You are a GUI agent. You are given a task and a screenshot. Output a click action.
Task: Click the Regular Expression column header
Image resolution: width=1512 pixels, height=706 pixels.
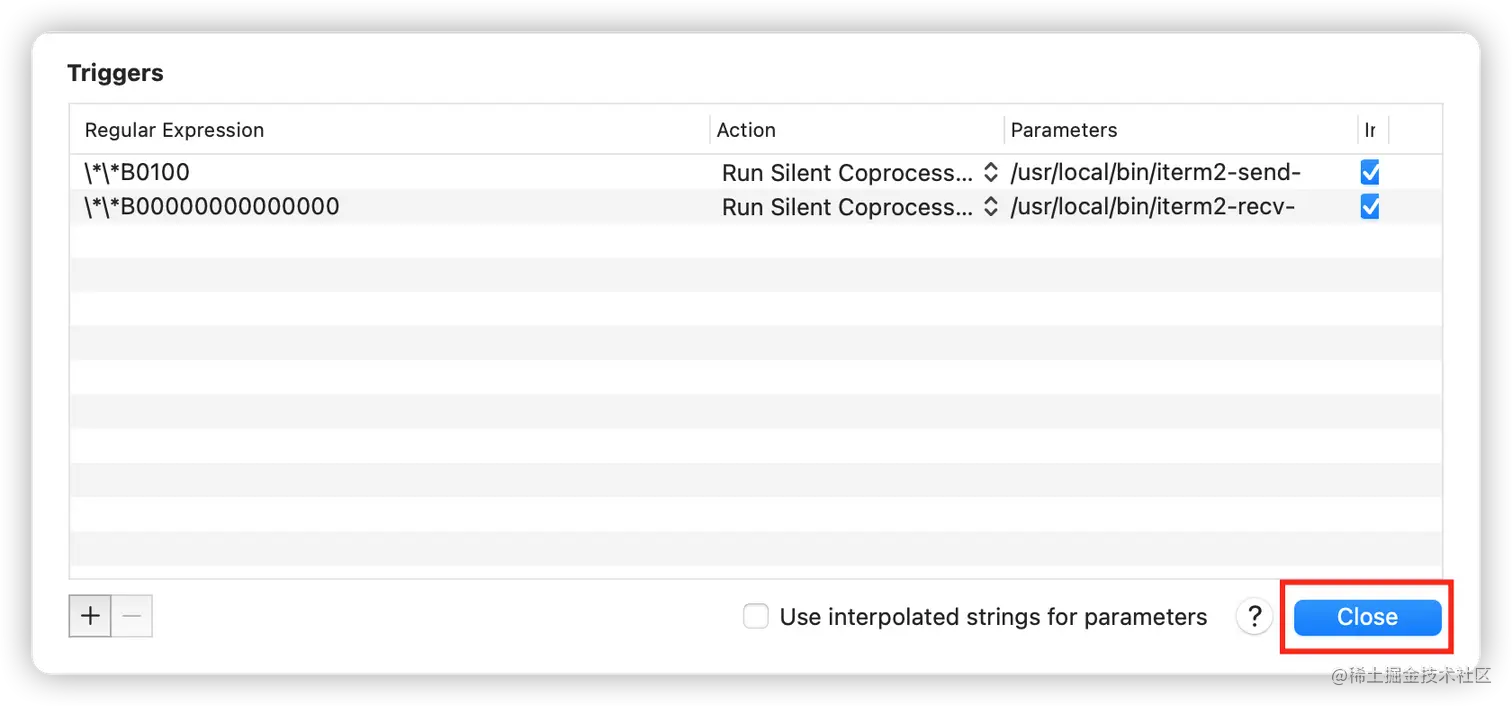click(175, 130)
